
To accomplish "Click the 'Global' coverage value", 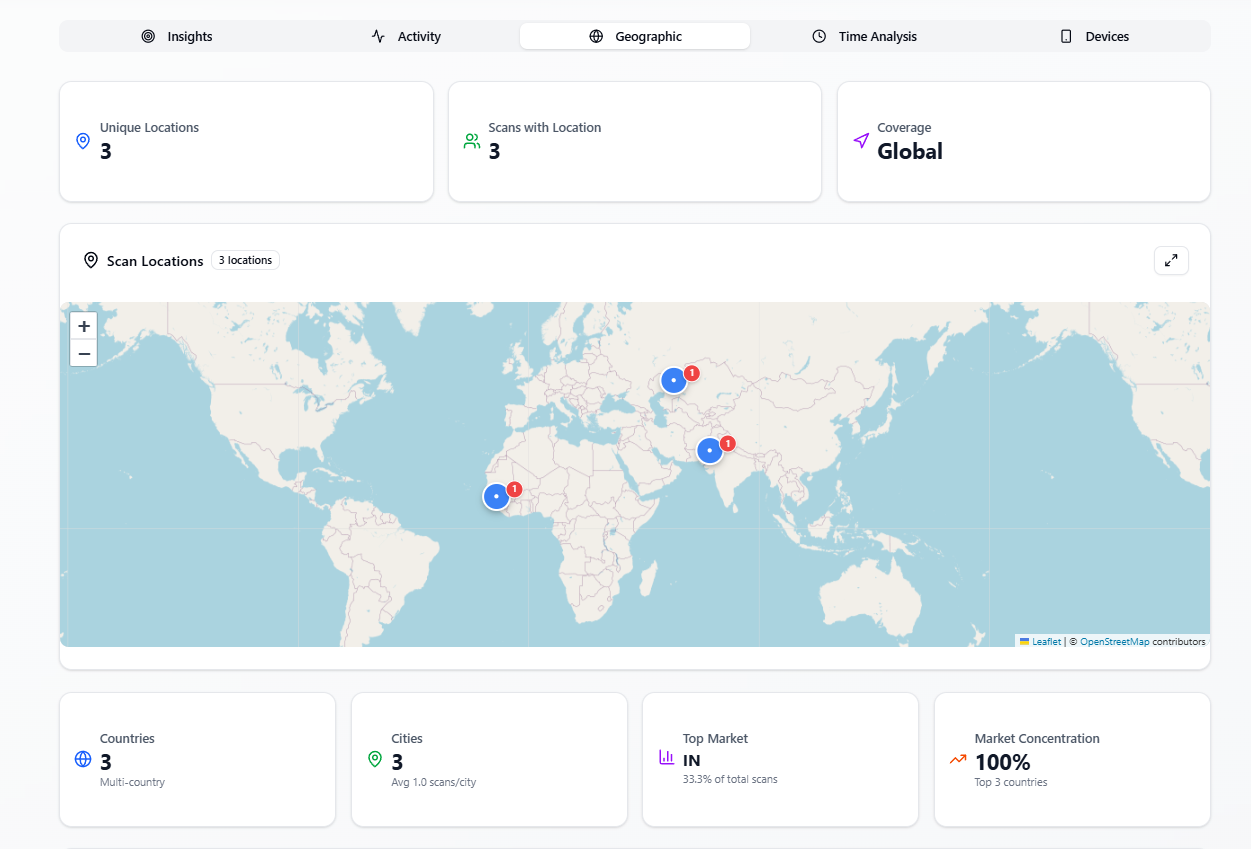I will [910, 151].
